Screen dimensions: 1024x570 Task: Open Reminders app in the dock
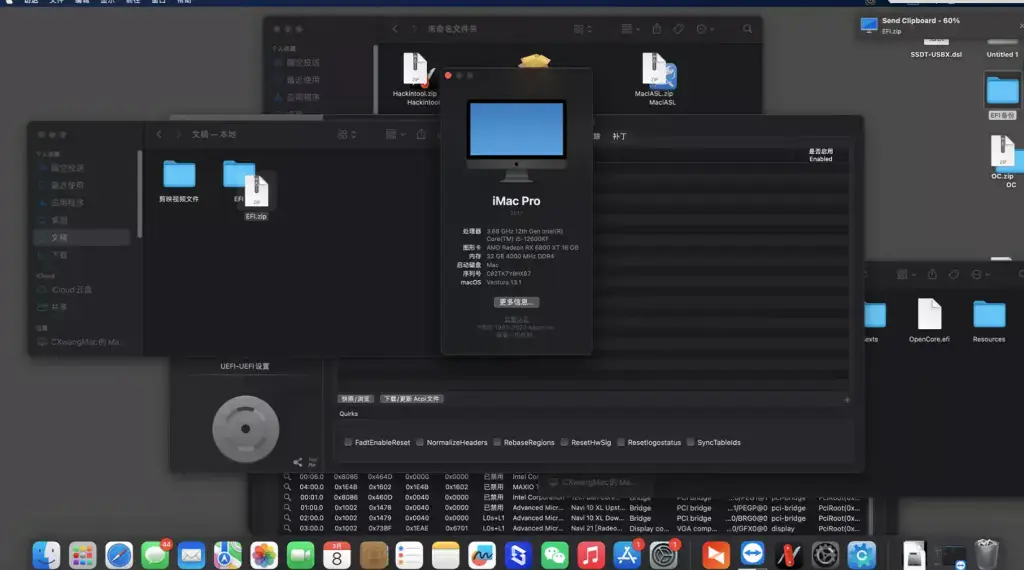tap(409, 556)
